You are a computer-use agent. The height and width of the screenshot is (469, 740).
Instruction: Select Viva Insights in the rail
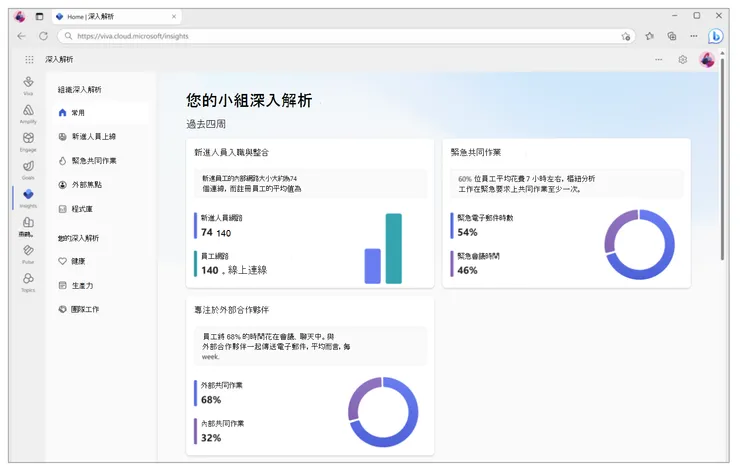[28, 198]
